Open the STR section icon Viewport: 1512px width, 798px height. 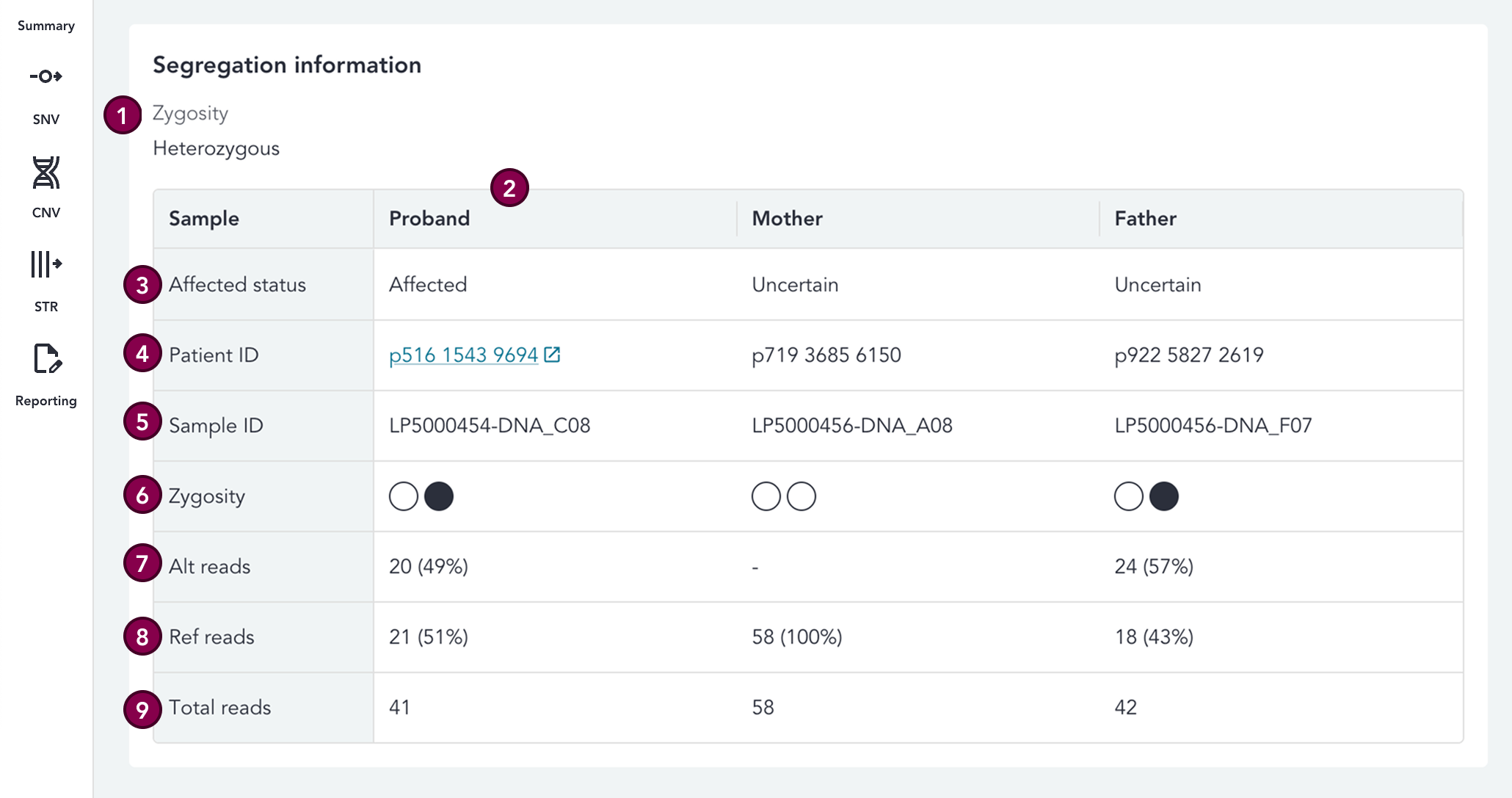(x=46, y=264)
